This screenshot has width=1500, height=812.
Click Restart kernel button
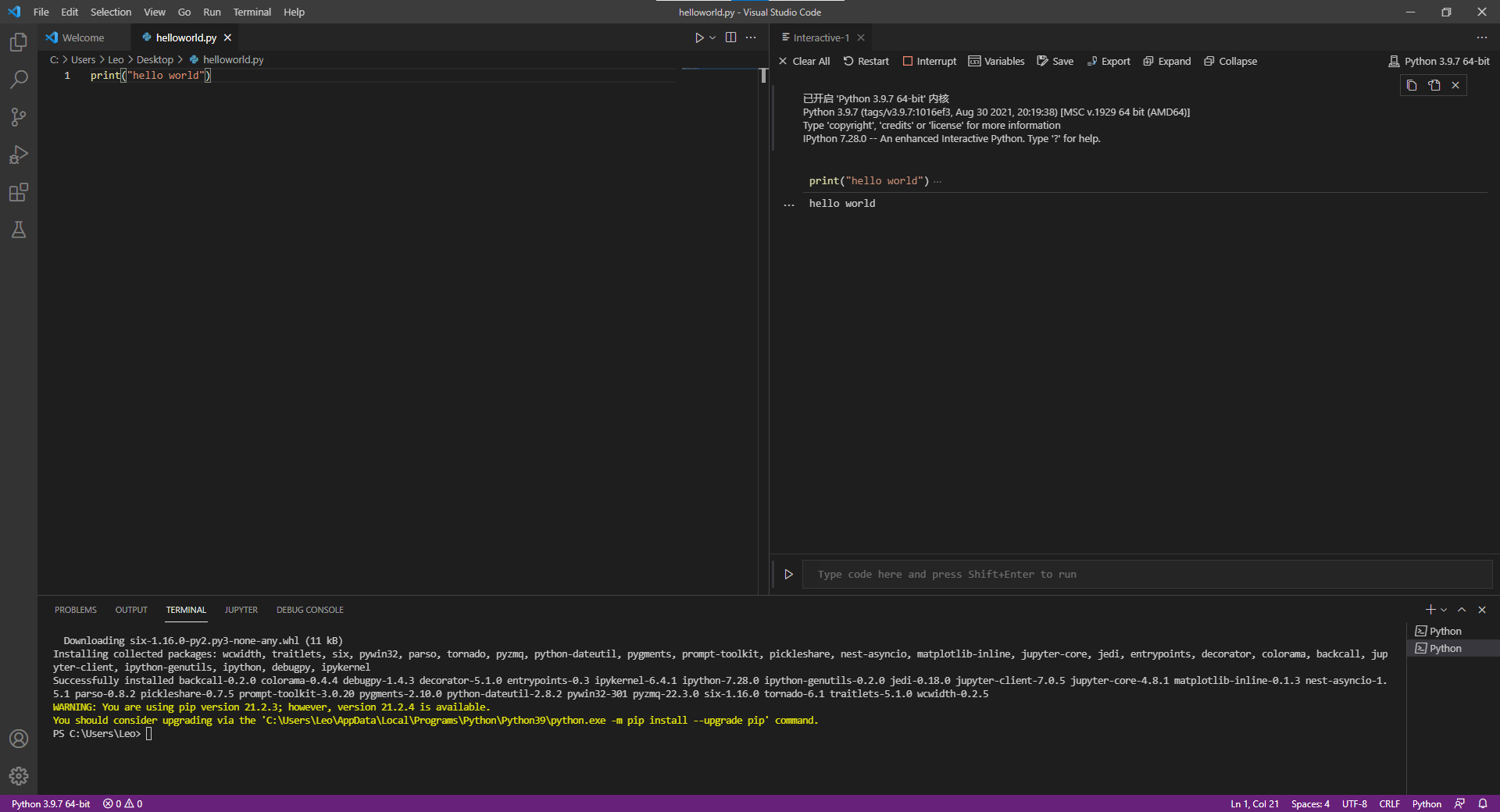(x=866, y=61)
